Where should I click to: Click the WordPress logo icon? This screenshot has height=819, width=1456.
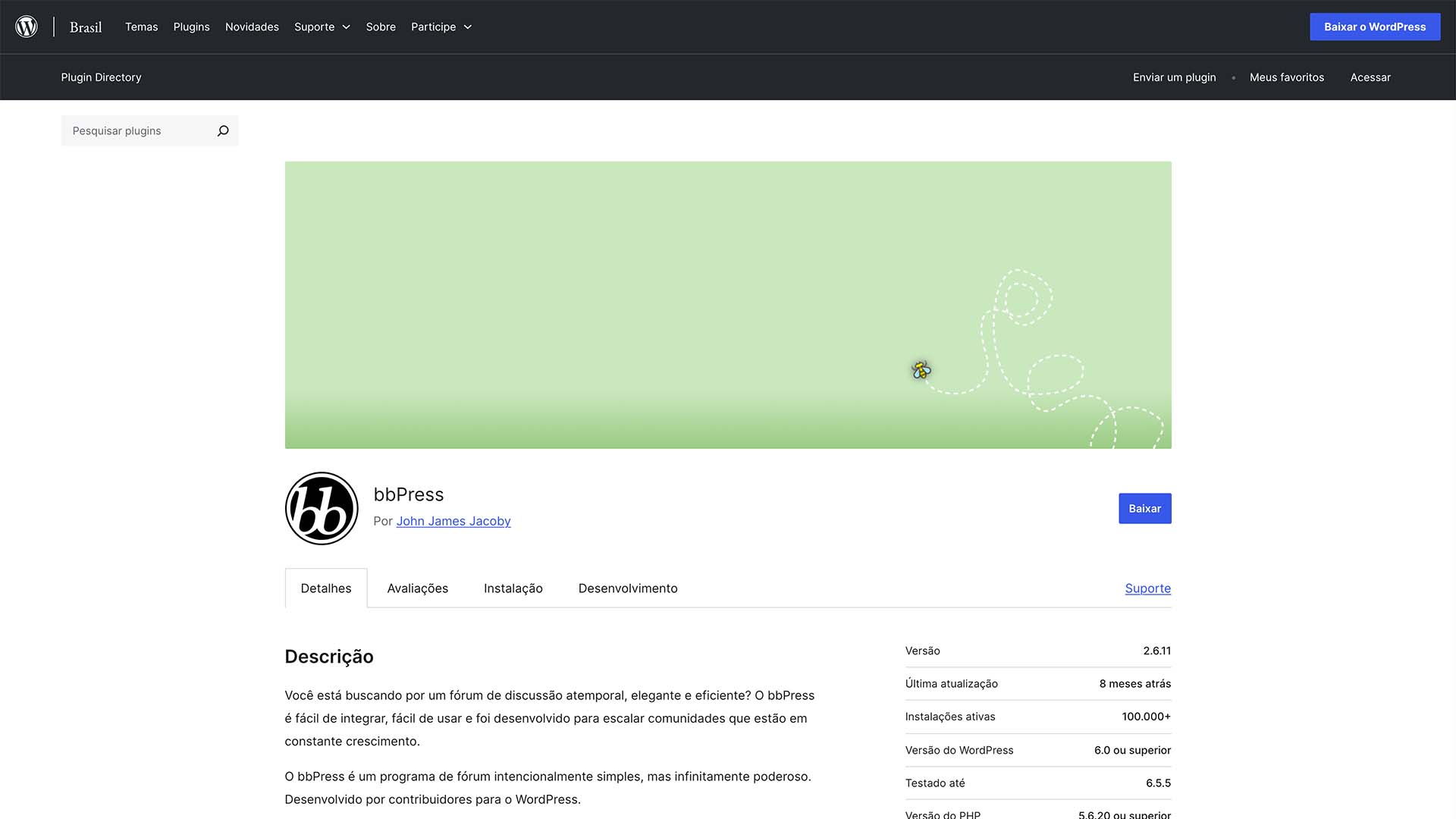click(x=27, y=27)
